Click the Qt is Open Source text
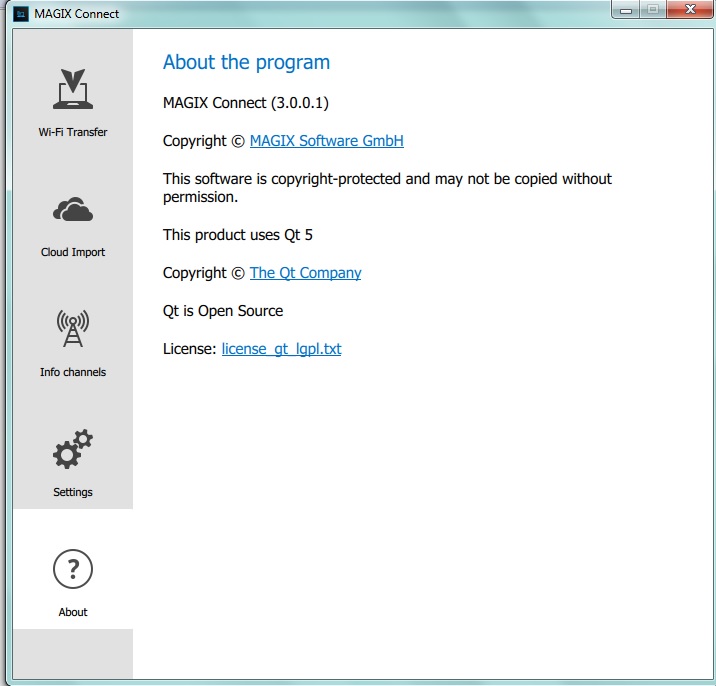The width and height of the screenshot is (716, 686). coord(223,311)
